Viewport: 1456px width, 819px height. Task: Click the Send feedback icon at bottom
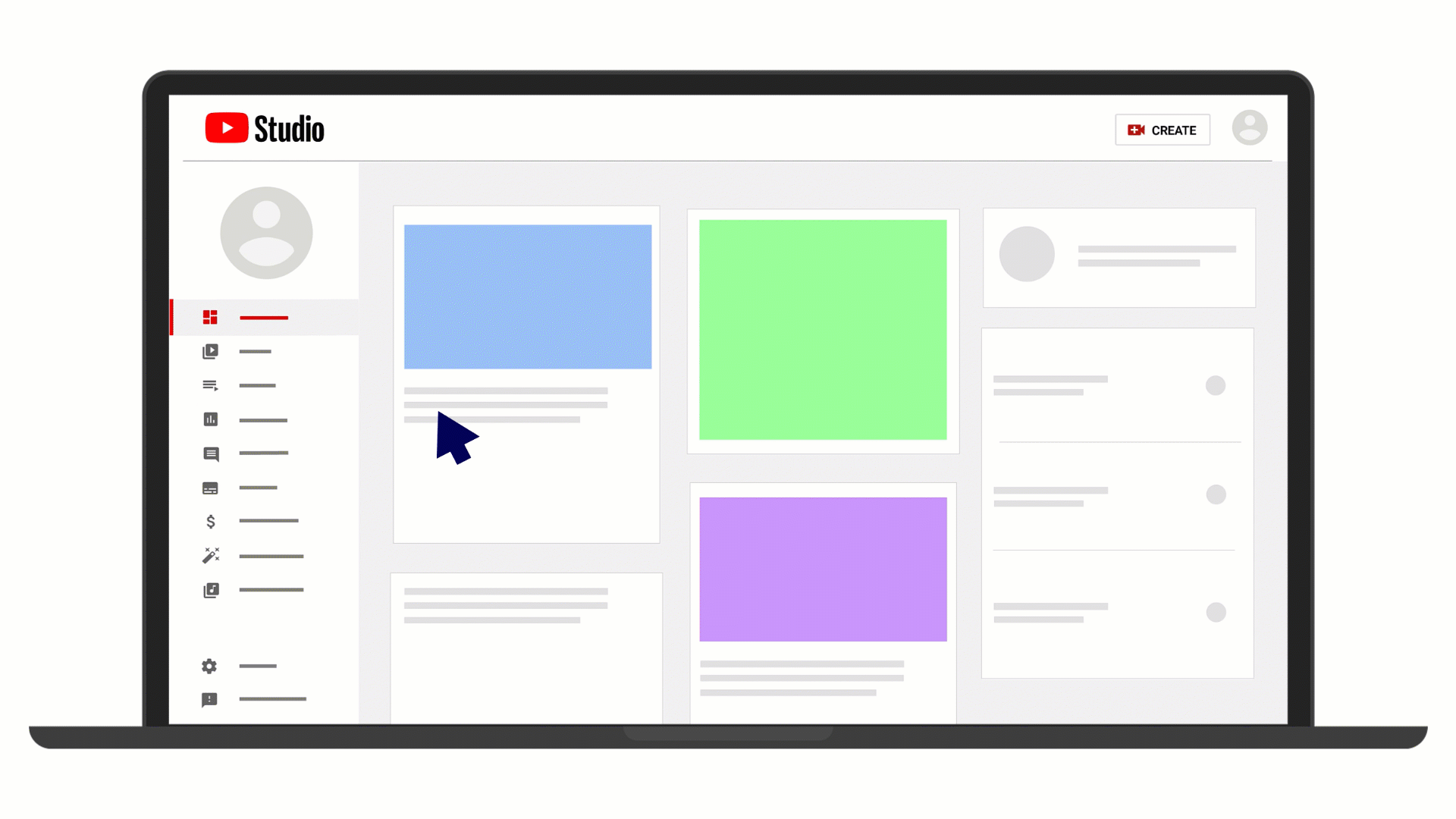tap(210, 700)
